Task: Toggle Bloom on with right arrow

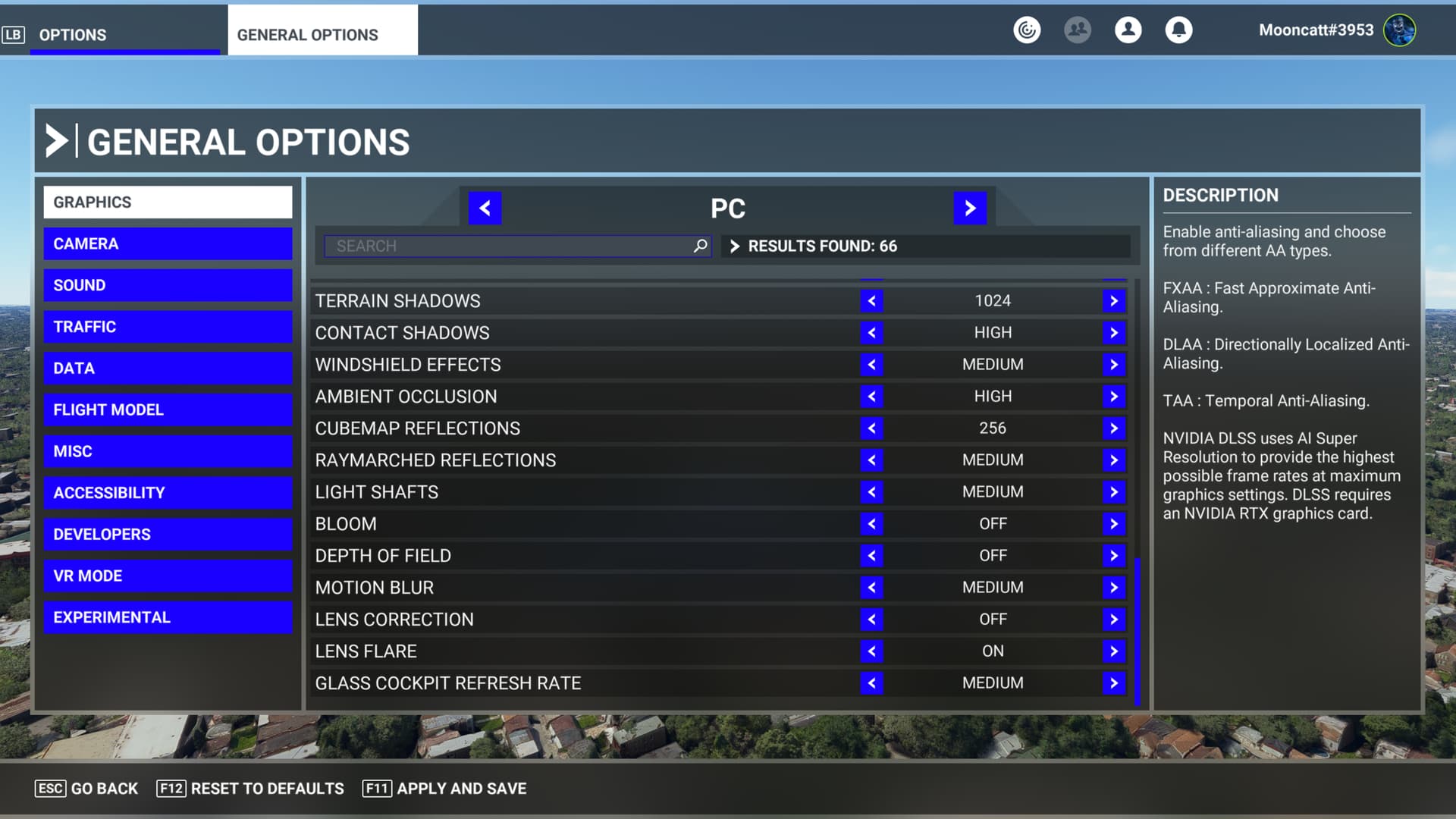Action: pos(1113,524)
